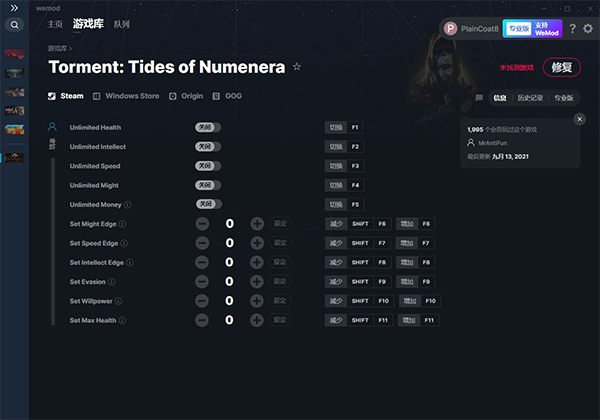
Task: Increase Set Might Edge with plus button
Action: (257, 224)
